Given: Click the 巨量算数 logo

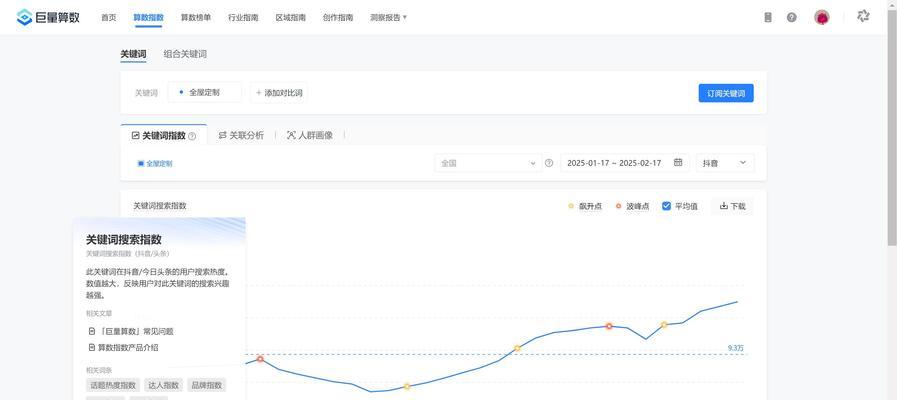Looking at the screenshot, I should click(x=48, y=17).
